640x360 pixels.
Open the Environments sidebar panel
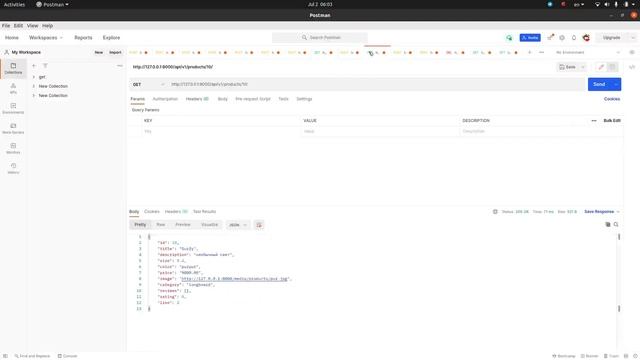13,108
